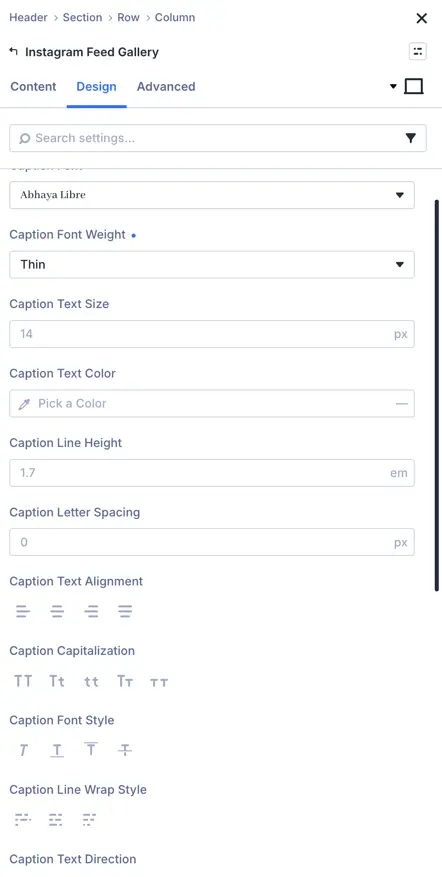442x877 pixels.
Task: Open Caption Font Weight Thin dropdown
Action: [x=212, y=265]
